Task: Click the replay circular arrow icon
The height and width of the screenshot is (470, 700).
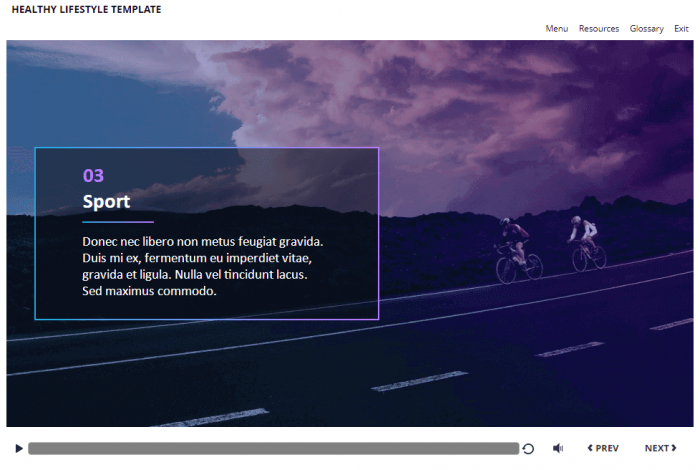Action: click(x=528, y=449)
